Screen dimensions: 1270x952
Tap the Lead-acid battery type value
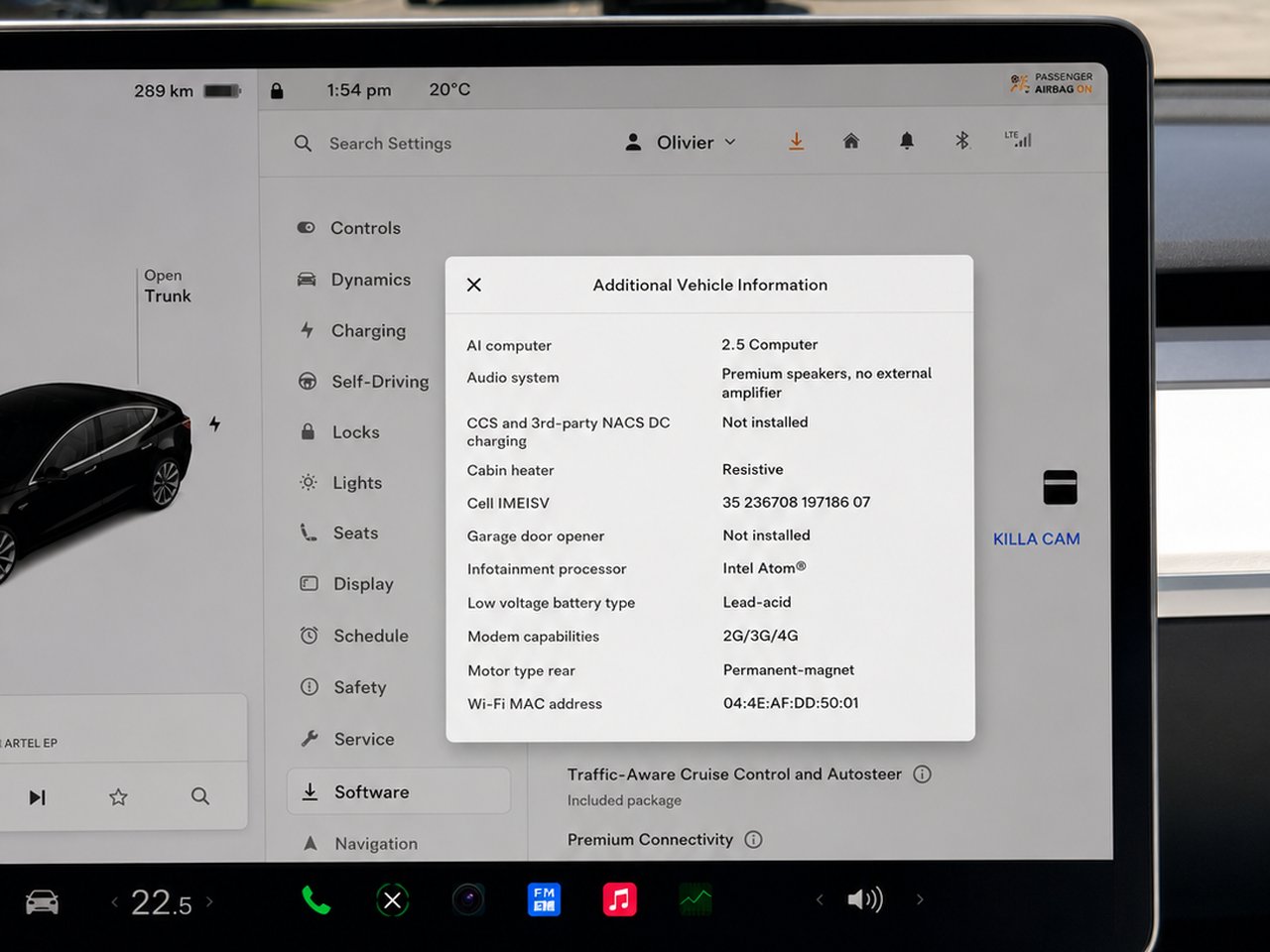click(757, 602)
